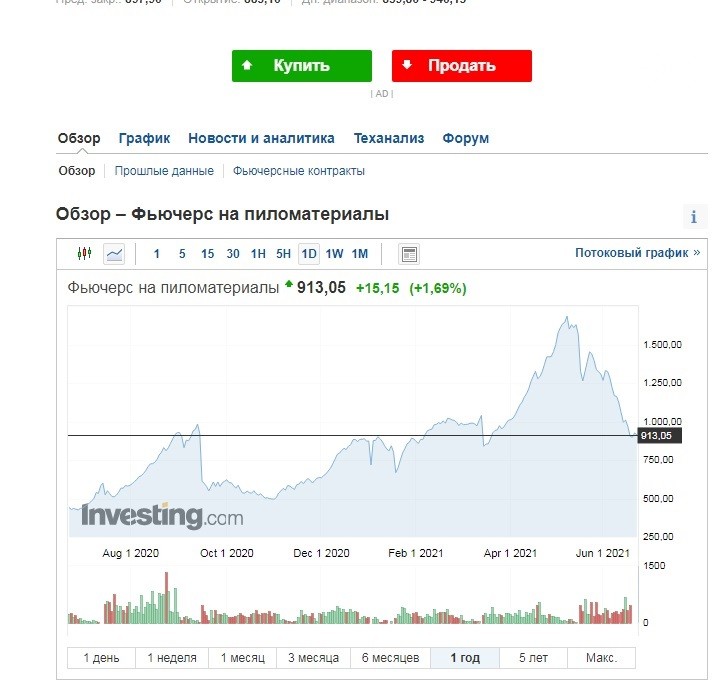Select the 5 лет time range

coord(533,658)
